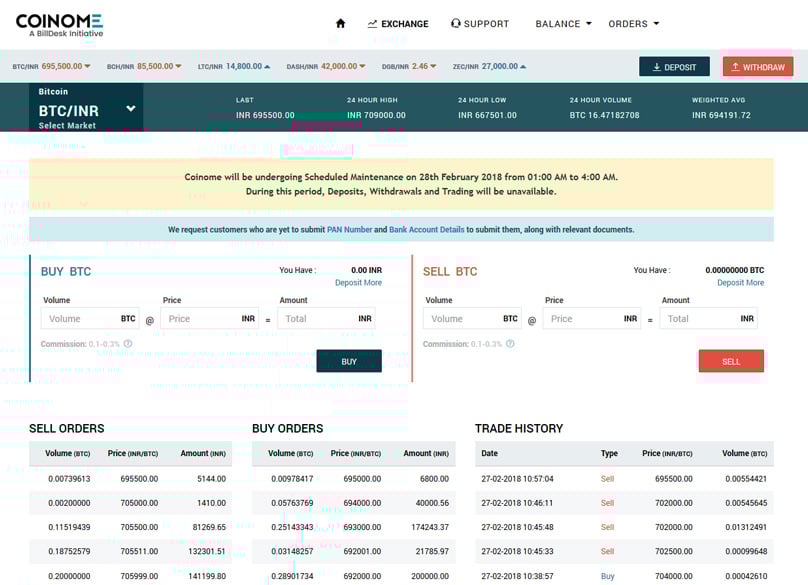
Task: Click Deposit More under Sell BTC
Action: [740, 282]
